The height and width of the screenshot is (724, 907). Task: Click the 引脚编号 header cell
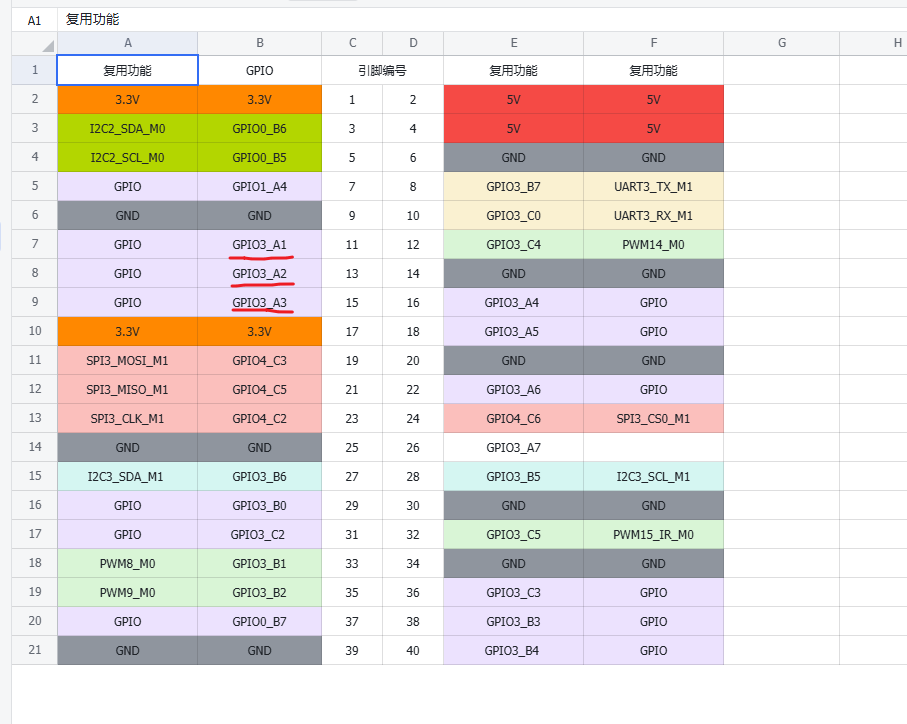[x=382, y=71]
